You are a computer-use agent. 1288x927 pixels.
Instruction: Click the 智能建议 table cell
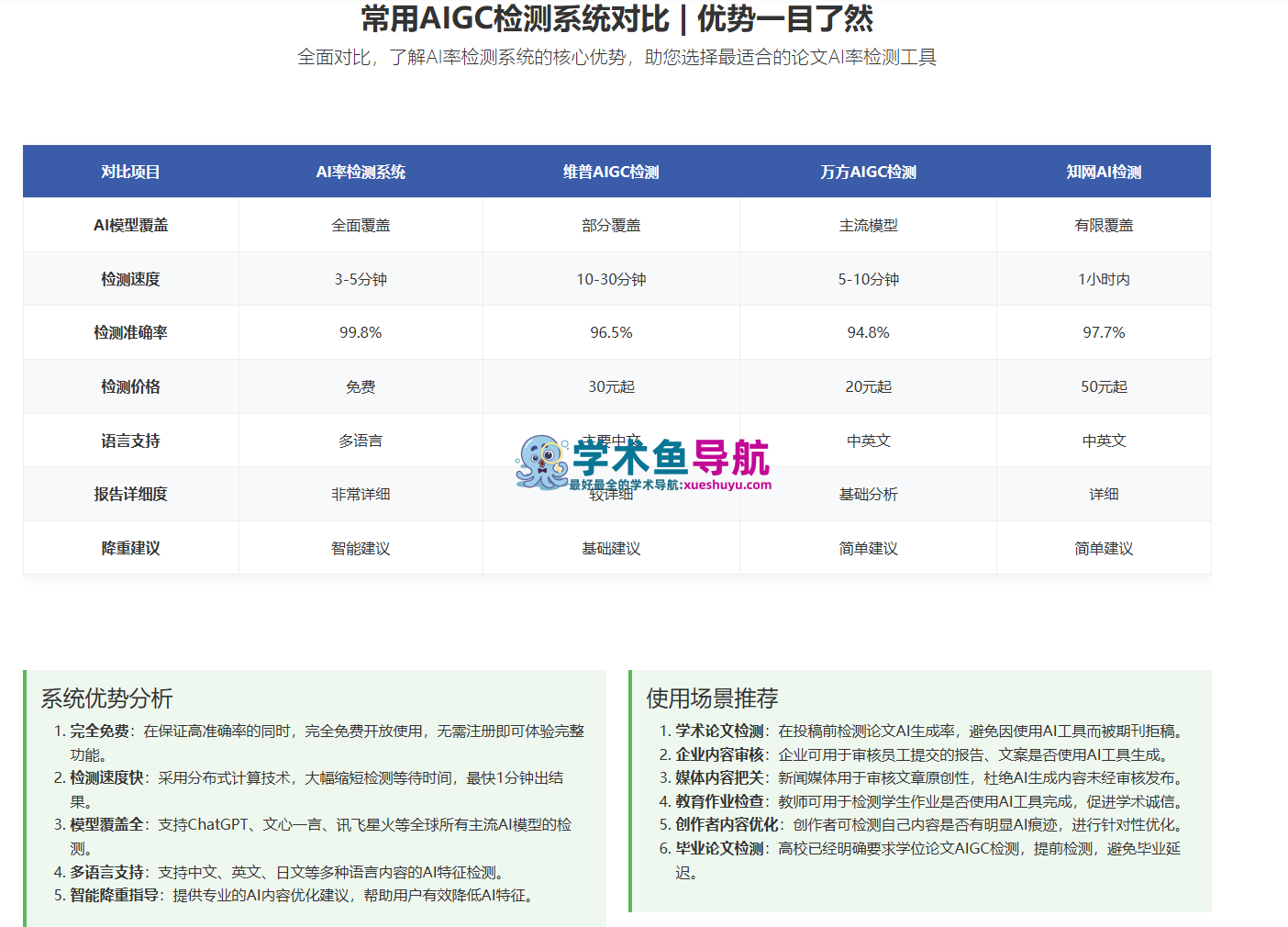pos(361,548)
